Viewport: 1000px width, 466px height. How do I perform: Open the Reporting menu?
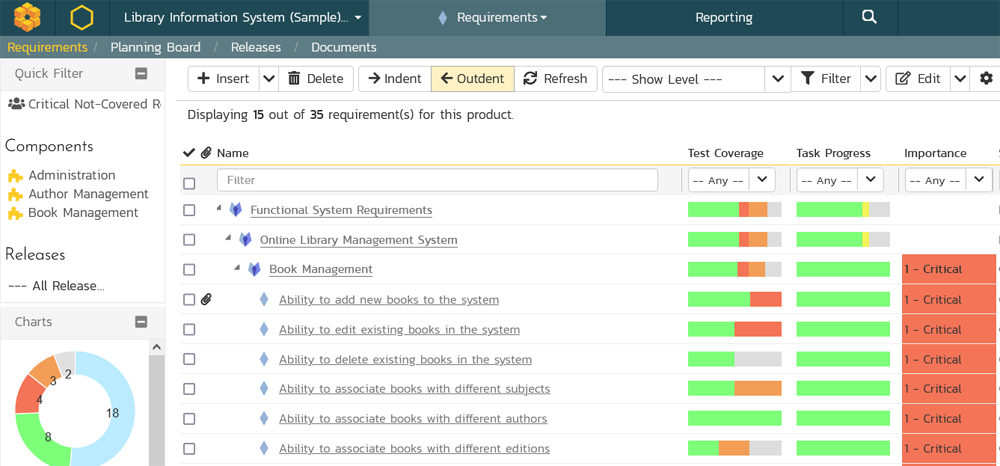pyautogui.click(x=723, y=17)
